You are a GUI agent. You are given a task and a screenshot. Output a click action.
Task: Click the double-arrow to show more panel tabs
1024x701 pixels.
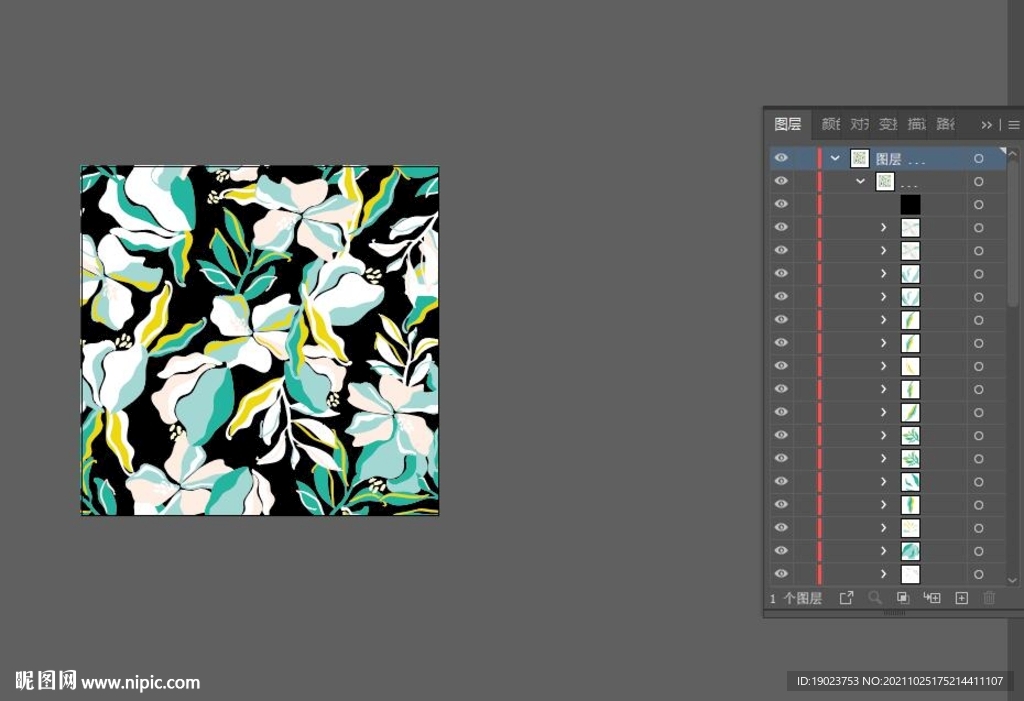click(987, 125)
